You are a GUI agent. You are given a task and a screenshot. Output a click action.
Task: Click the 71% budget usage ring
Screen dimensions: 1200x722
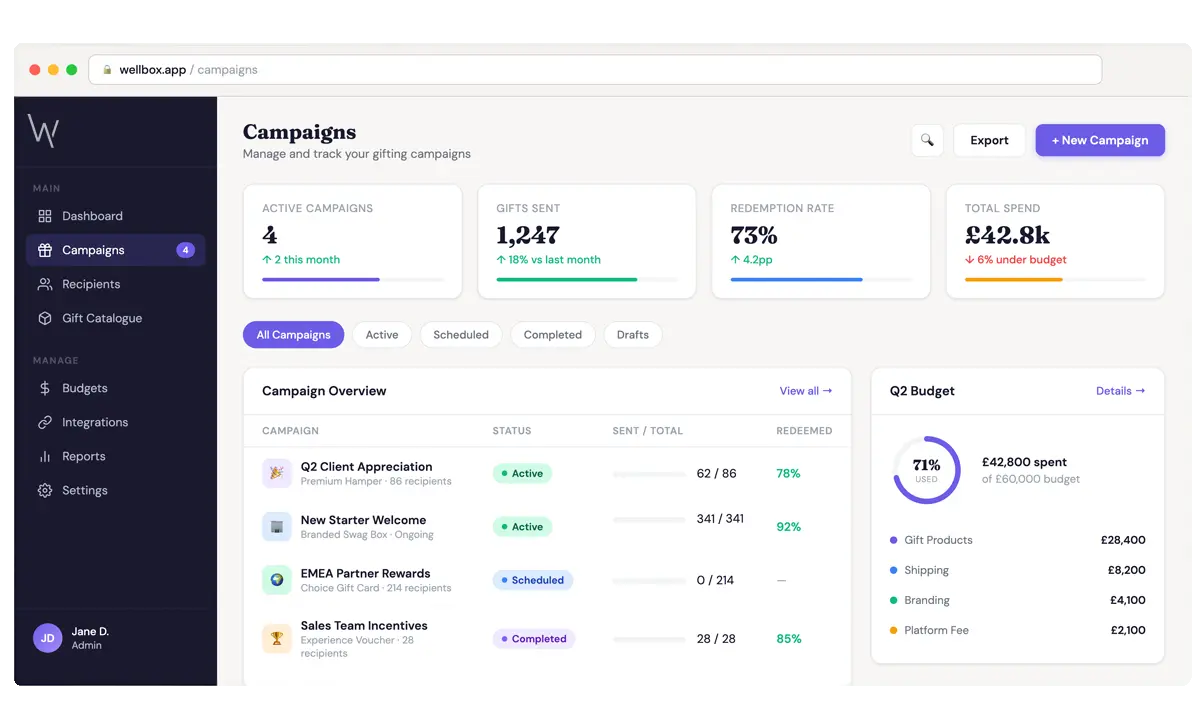[926, 469]
